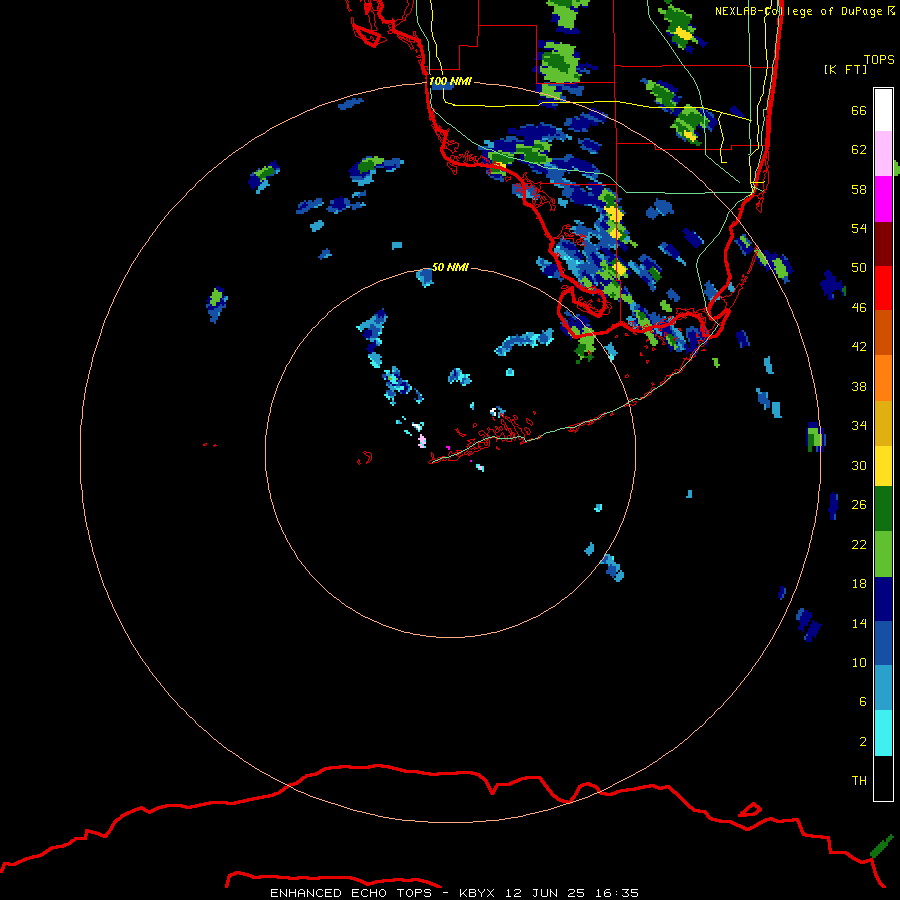Click the 22 legend value label
The image size is (900, 900).
859,545
